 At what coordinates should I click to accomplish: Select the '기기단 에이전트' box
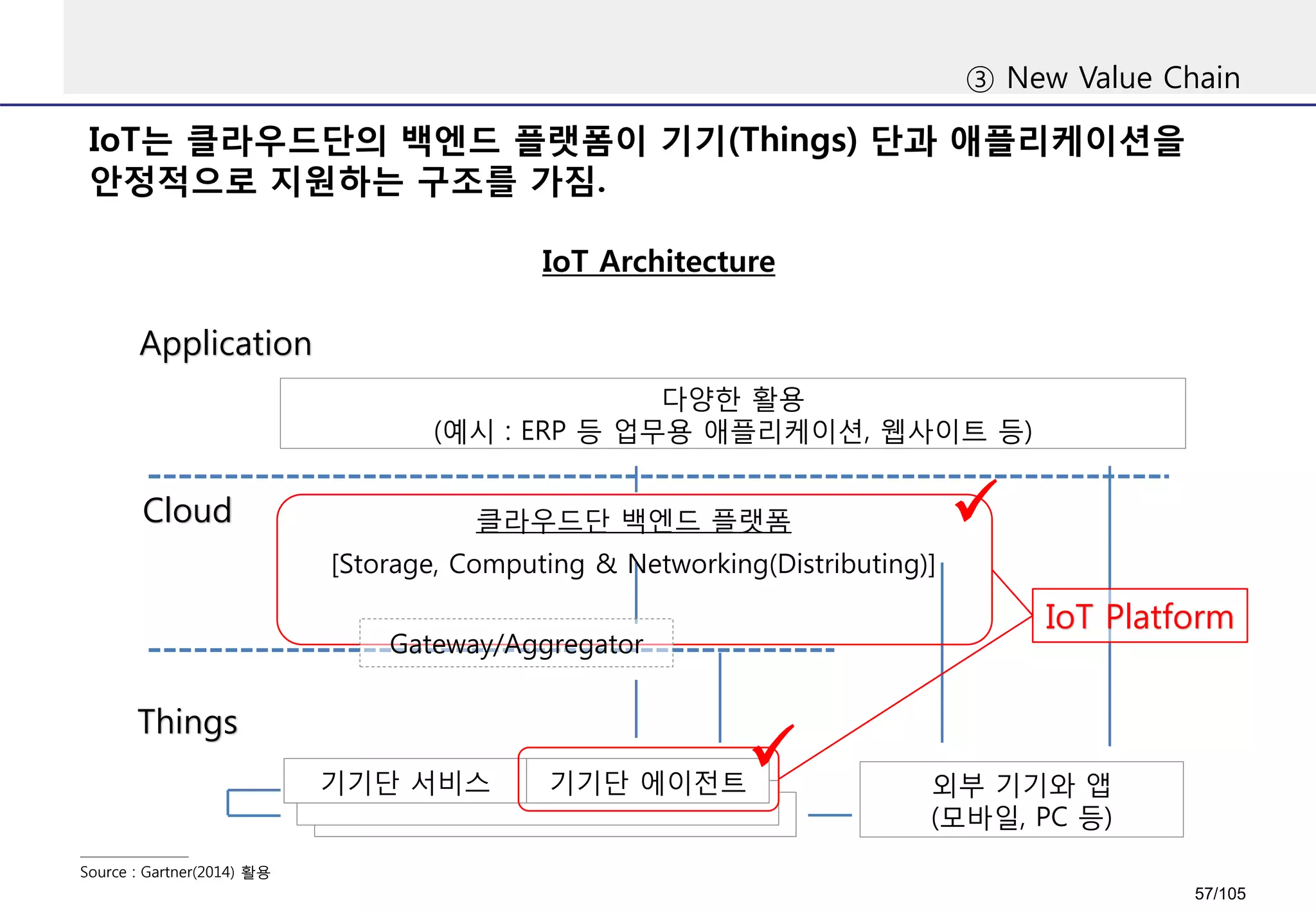coord(648,781)
